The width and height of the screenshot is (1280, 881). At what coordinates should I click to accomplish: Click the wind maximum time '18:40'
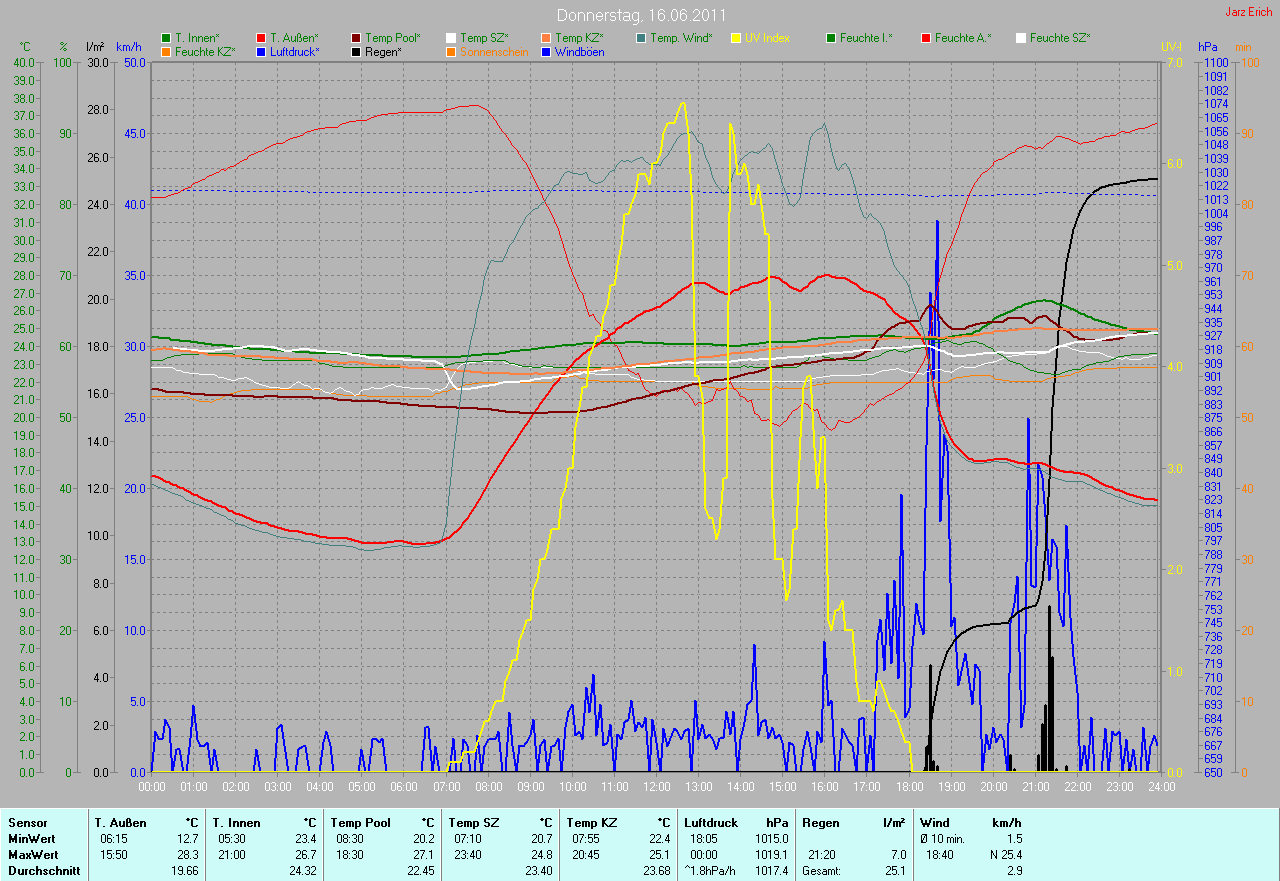coord(938,855)
